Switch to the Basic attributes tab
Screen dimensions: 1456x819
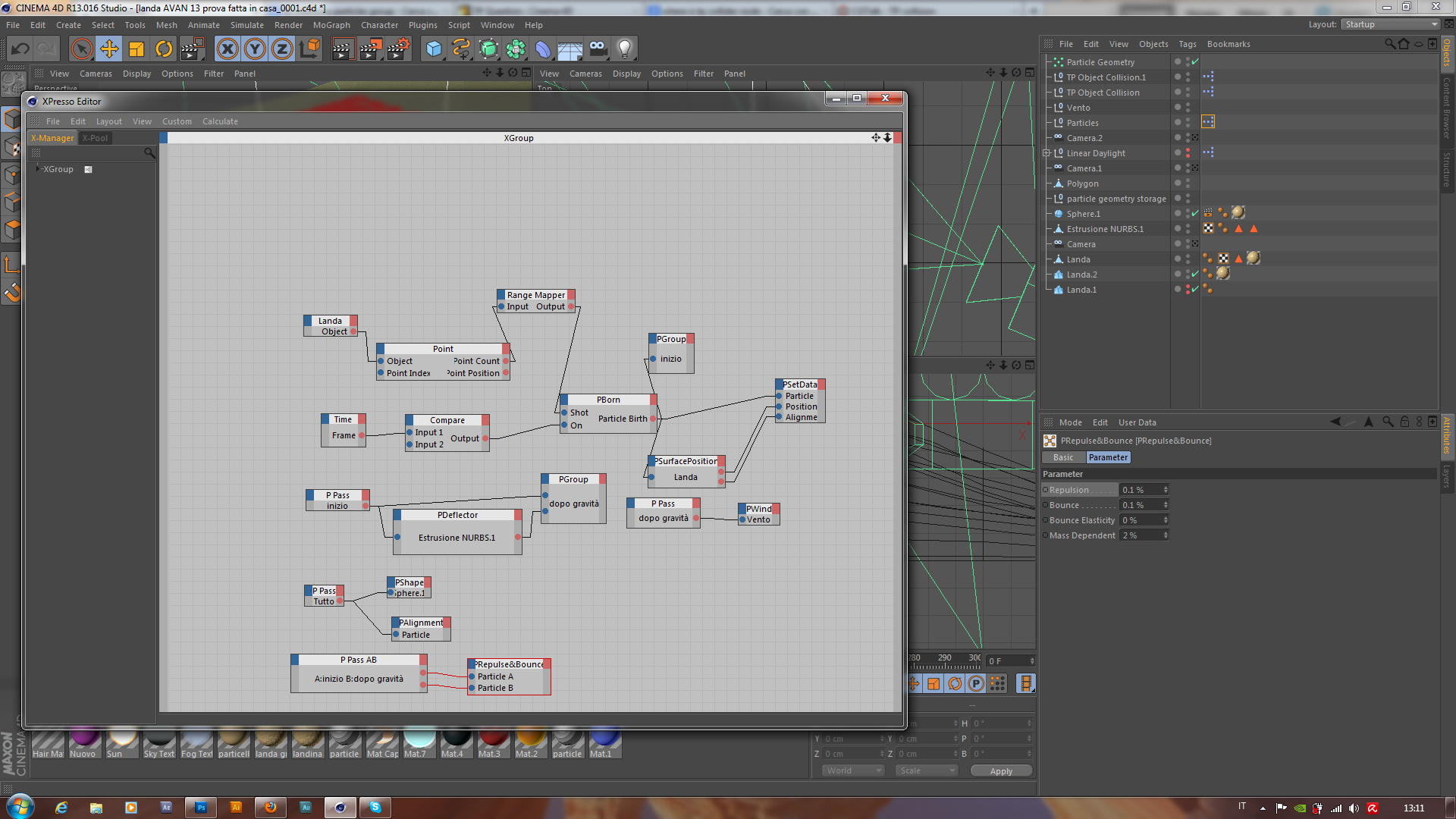(x=1063, y=457)
